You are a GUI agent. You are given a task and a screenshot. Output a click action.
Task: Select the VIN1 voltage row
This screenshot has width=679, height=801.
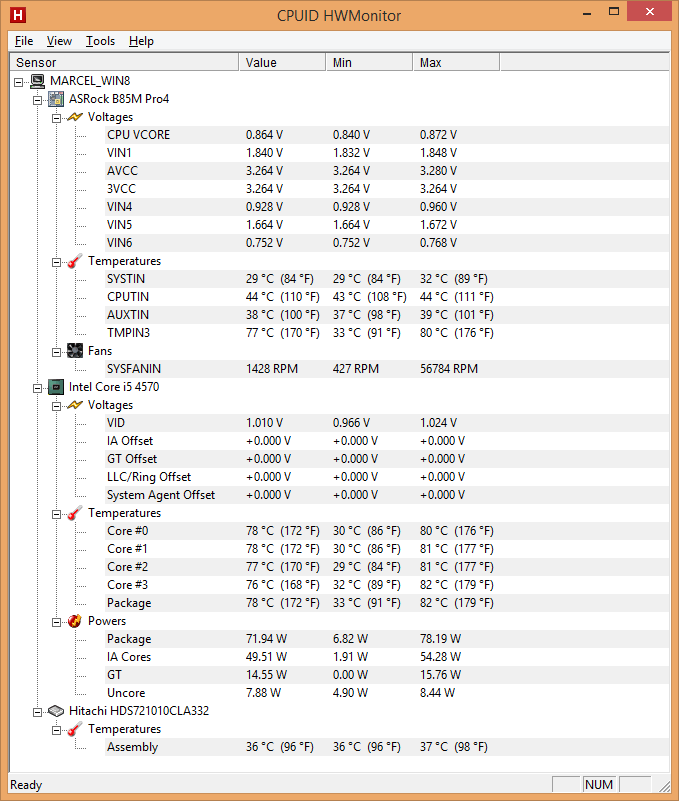(387, 153)
